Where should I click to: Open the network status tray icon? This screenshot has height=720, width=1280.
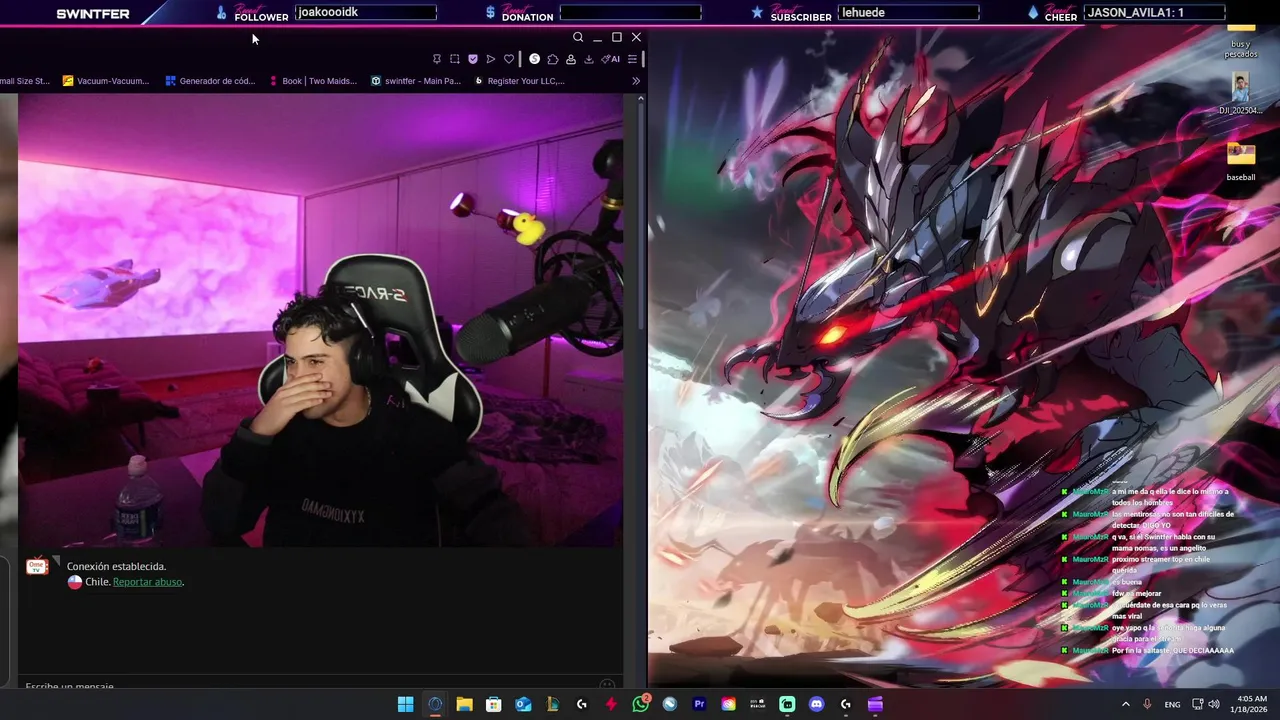click(1197, 704)
